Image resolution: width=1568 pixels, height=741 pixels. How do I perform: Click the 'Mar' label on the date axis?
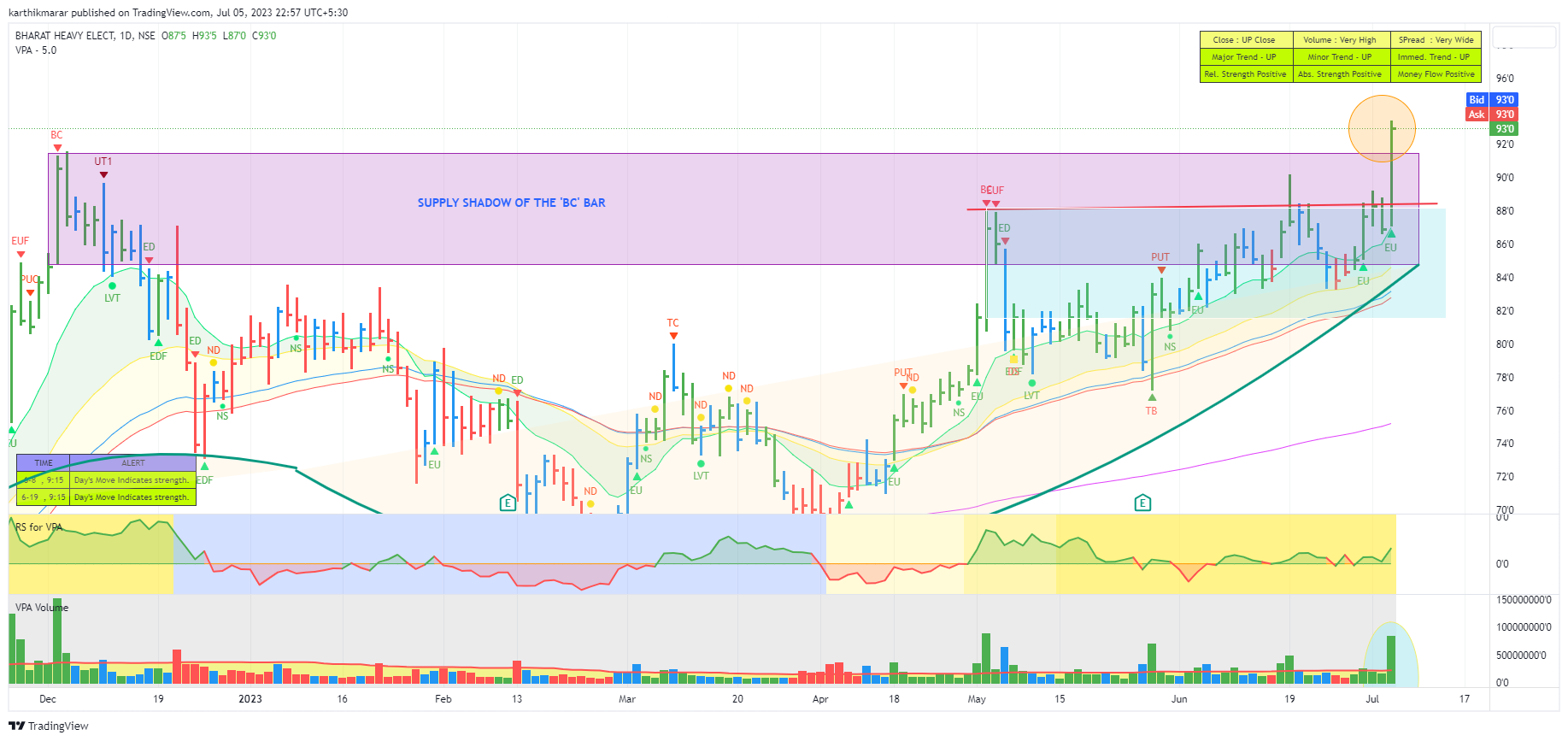pyautogui.click(x=627, y=699)
